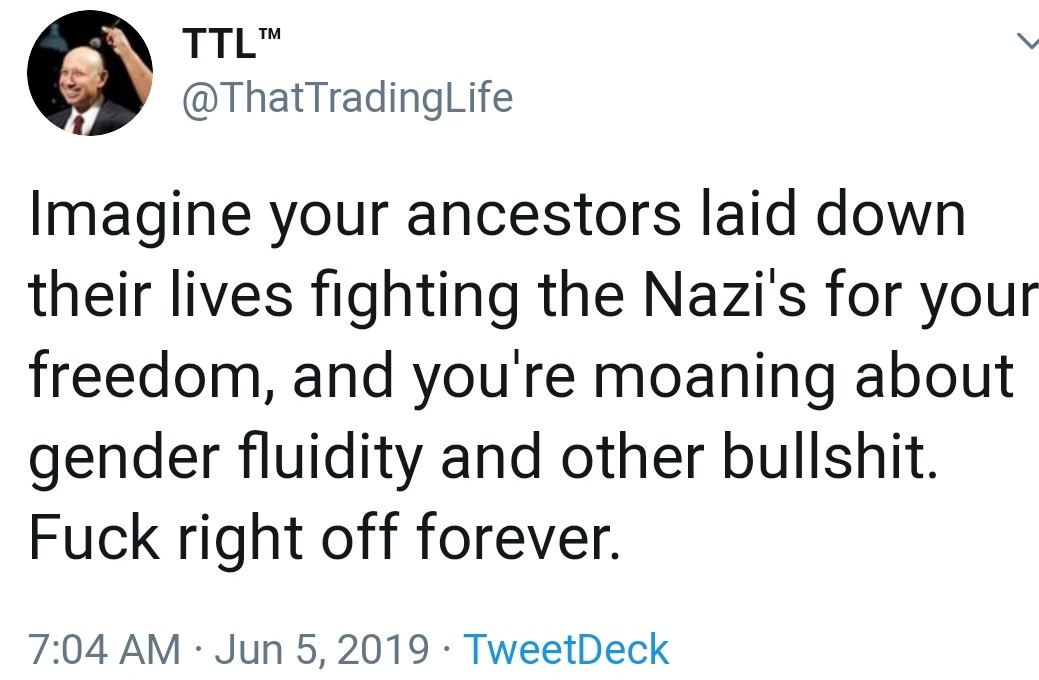The width and height of the screenshot is (1039, 680).
Task: Open the TweetDeck source link
Action: pos(566,649)
